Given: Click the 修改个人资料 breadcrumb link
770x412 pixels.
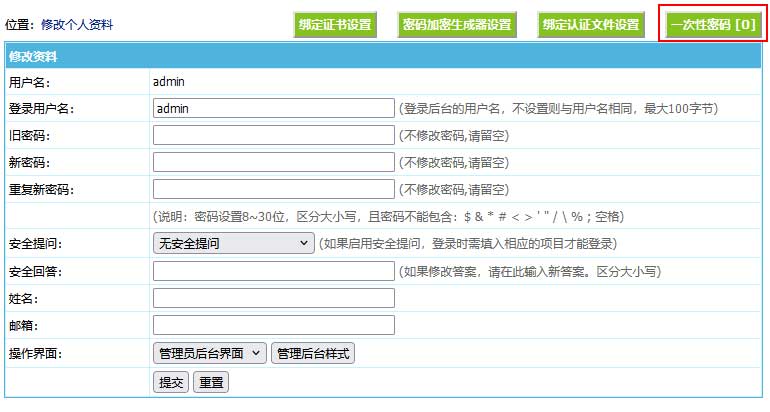Looking at the screenshot, I should [76, 22].
